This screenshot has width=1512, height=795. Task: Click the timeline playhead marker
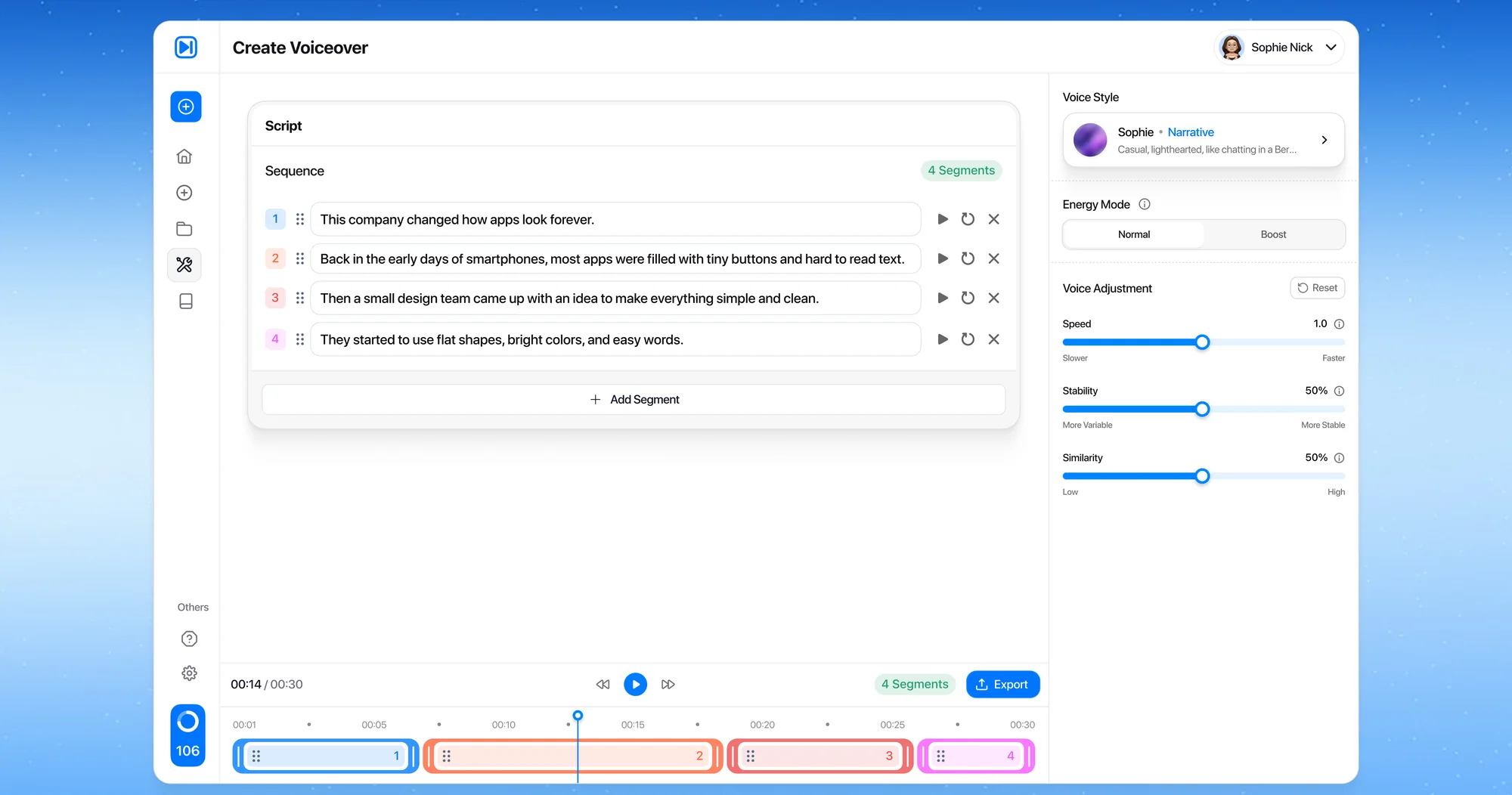578,716
